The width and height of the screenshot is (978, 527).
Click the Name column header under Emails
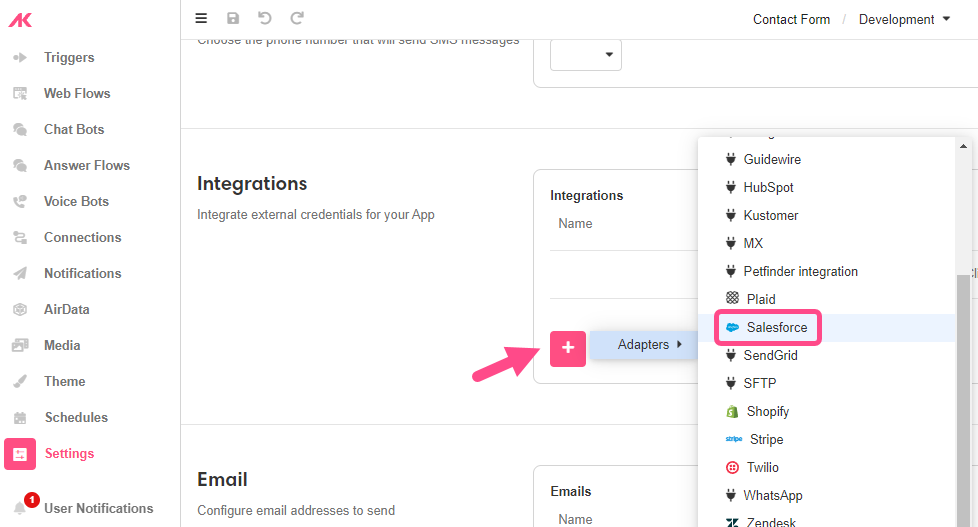pos(575,520)
